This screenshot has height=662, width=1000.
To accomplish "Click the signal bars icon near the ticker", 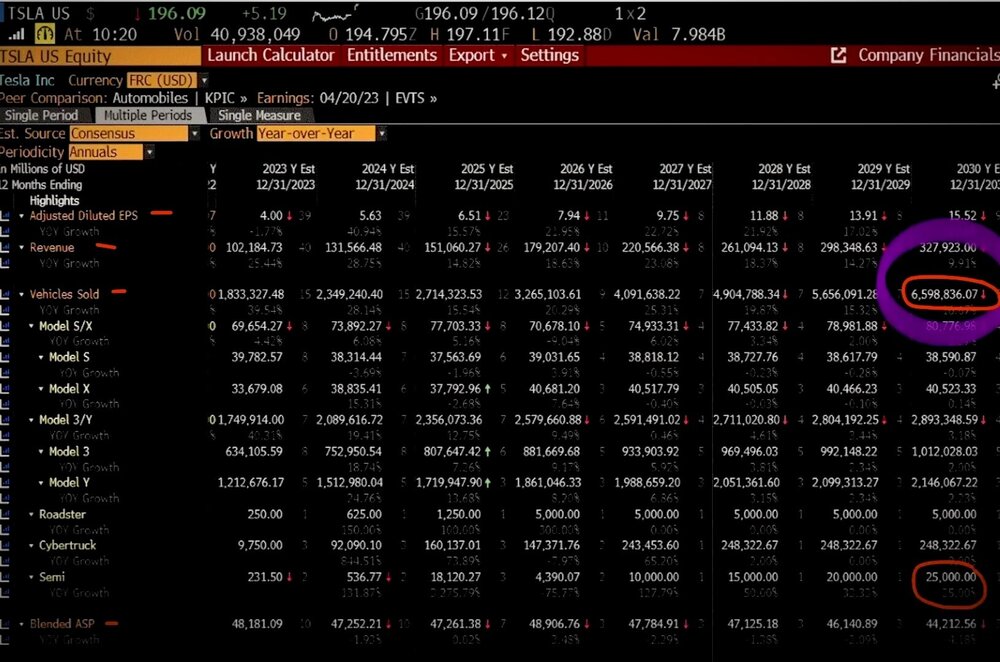I will click(16, 34).
